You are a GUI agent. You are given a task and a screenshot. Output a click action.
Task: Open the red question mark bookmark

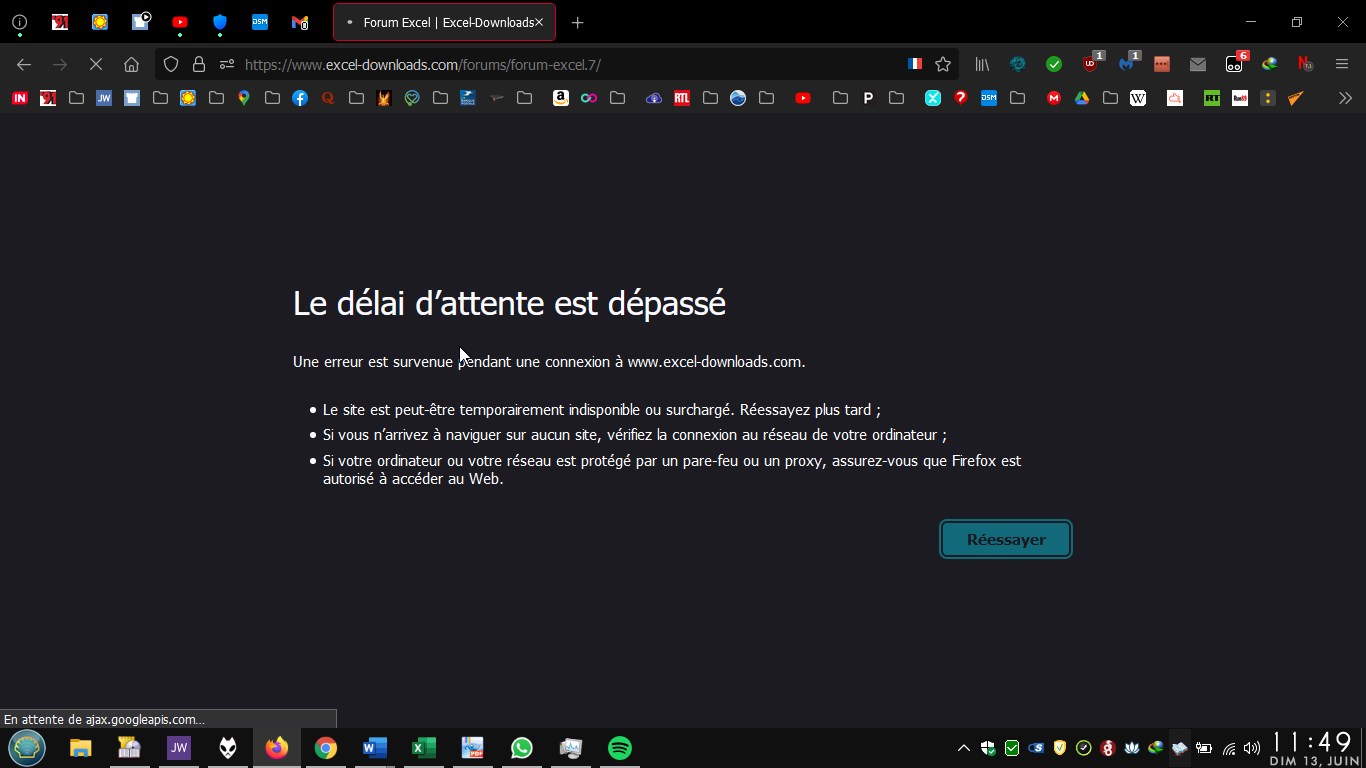coord(961,98)
